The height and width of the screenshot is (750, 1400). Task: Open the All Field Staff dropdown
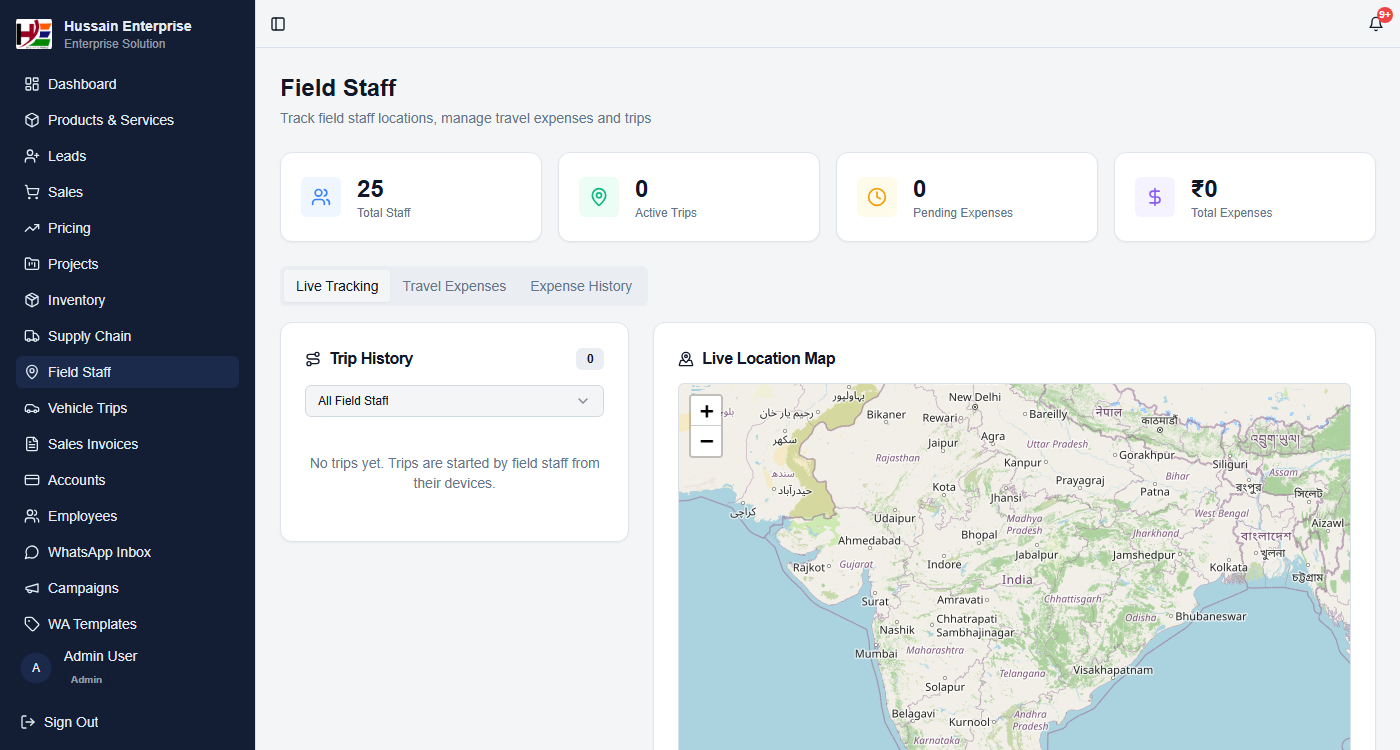454,401
